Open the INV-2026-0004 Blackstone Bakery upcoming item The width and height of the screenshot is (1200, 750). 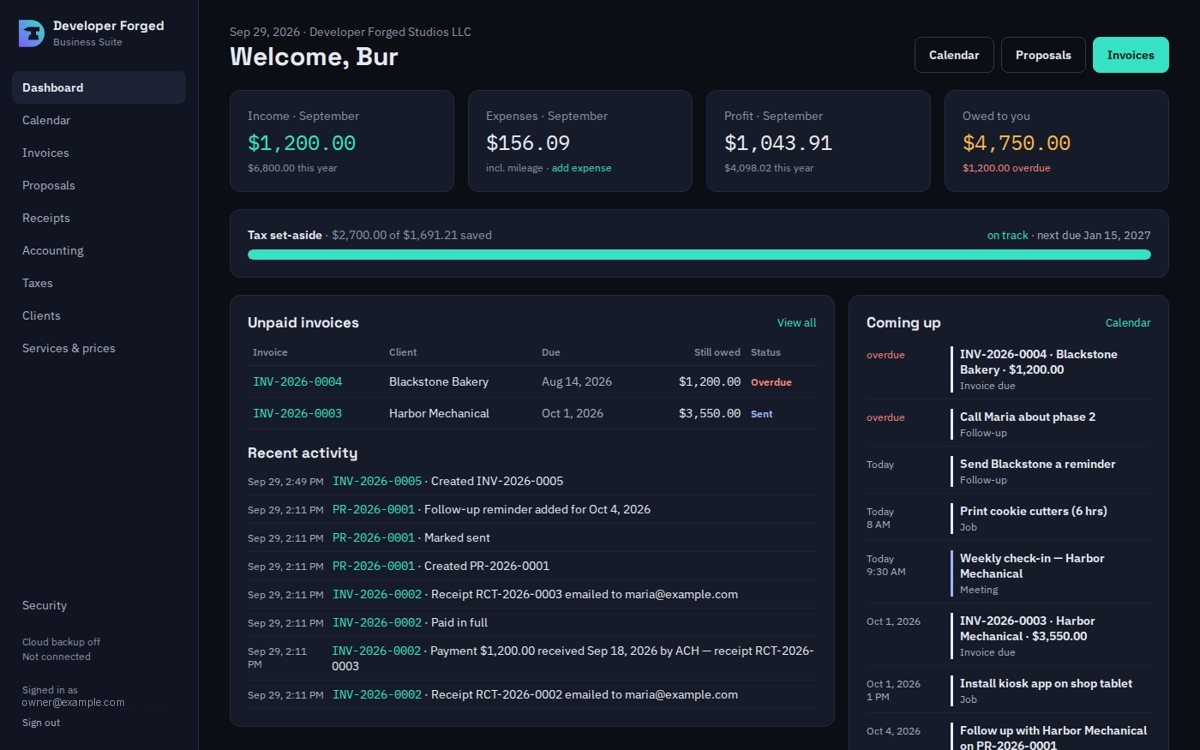click(x=1050, y=370)
